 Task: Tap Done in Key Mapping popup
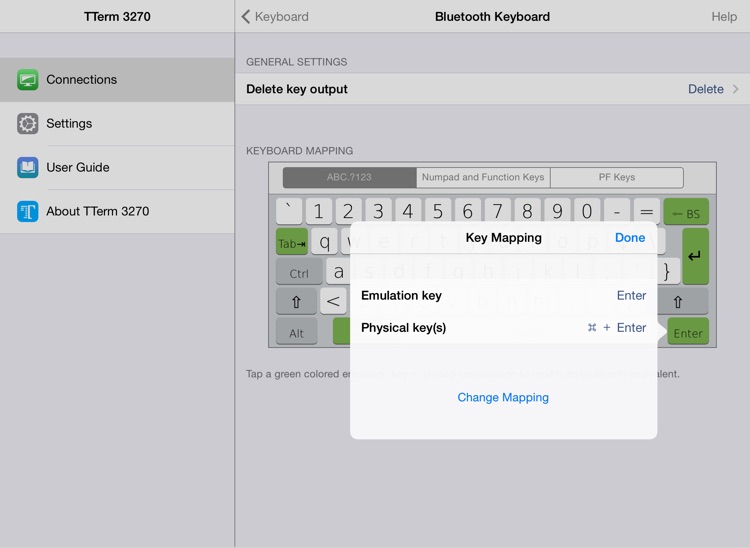630,238
